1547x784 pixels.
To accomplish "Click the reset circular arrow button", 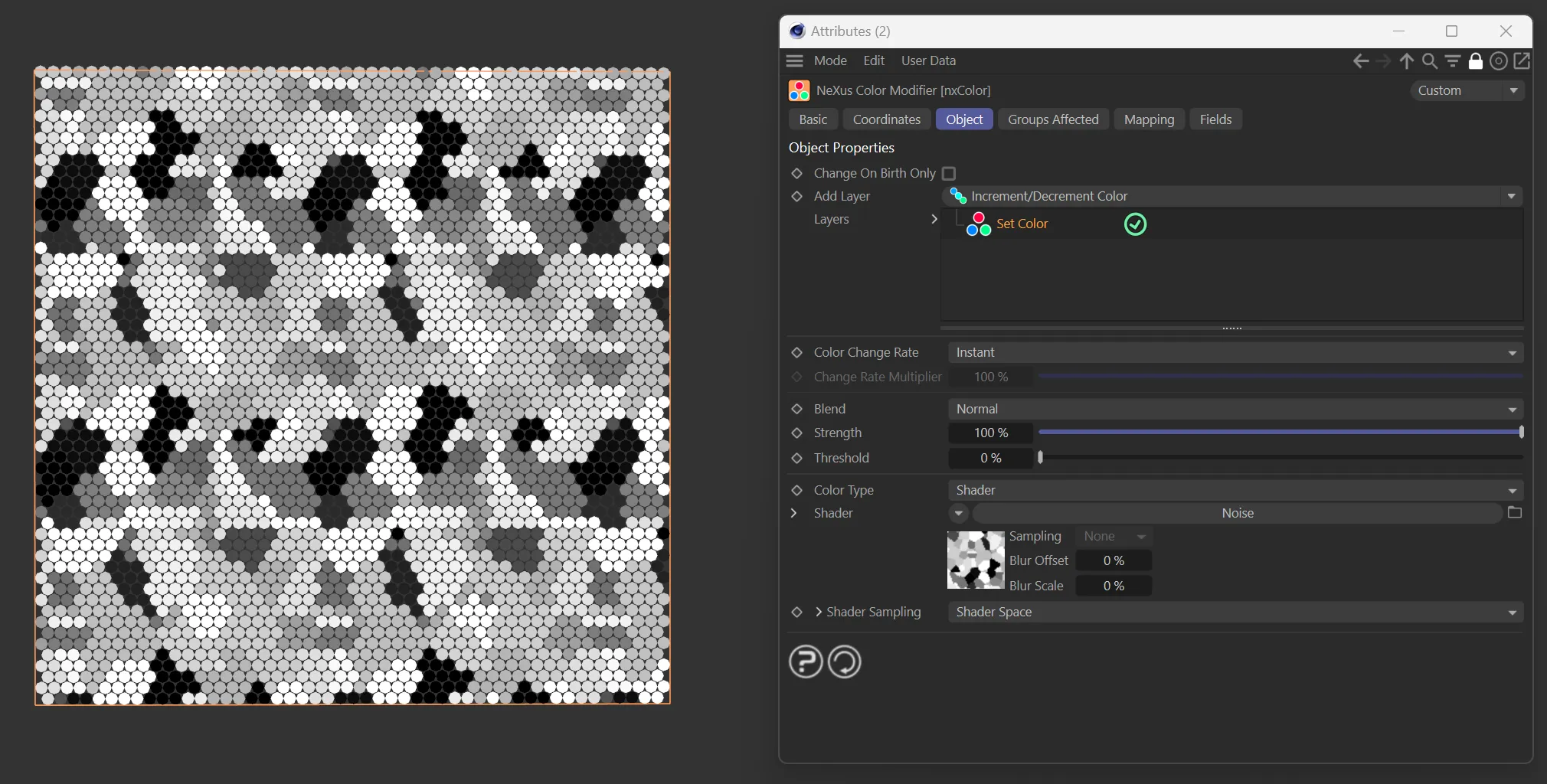I will coord(845,661).
